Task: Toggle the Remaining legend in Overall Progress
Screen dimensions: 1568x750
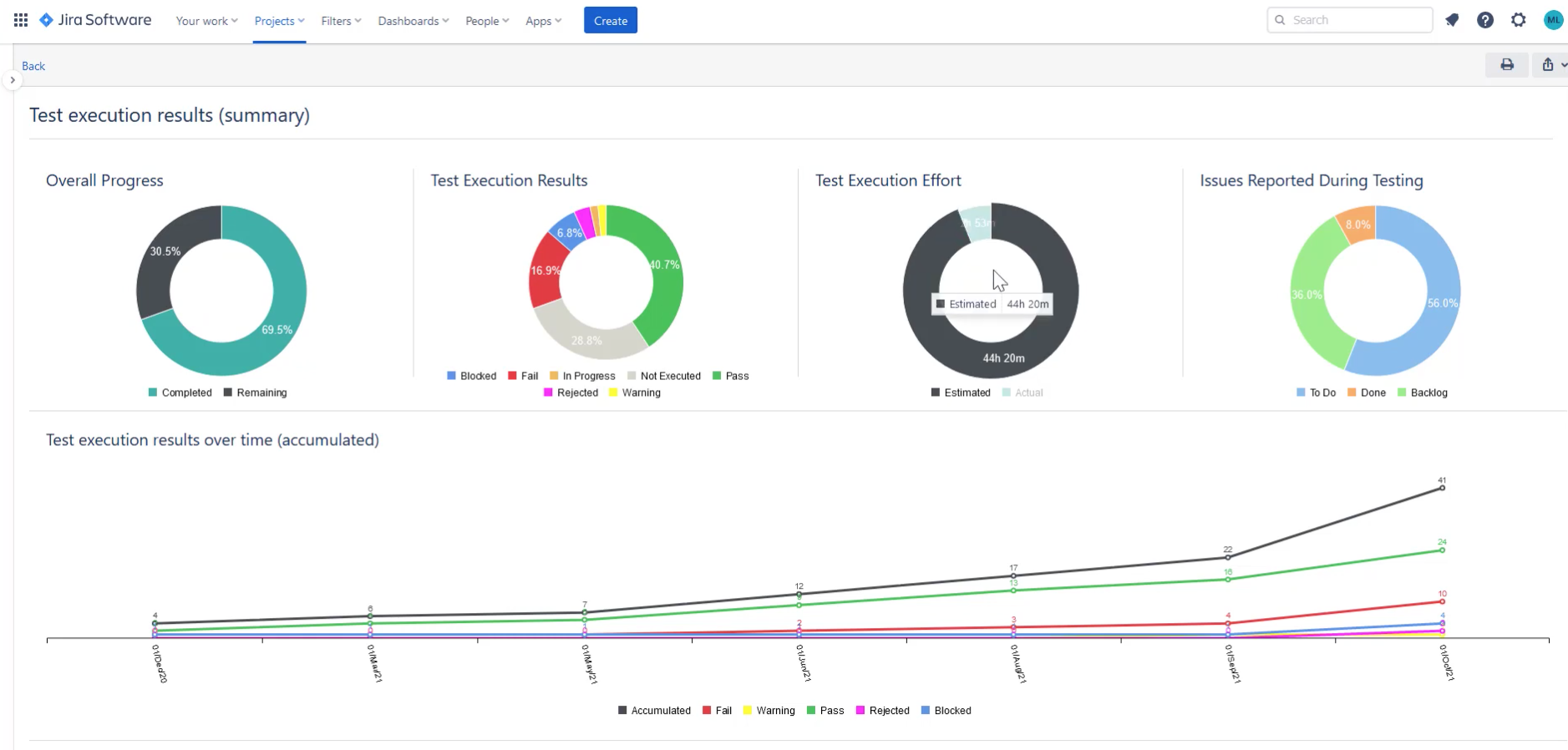Action: 255,393
